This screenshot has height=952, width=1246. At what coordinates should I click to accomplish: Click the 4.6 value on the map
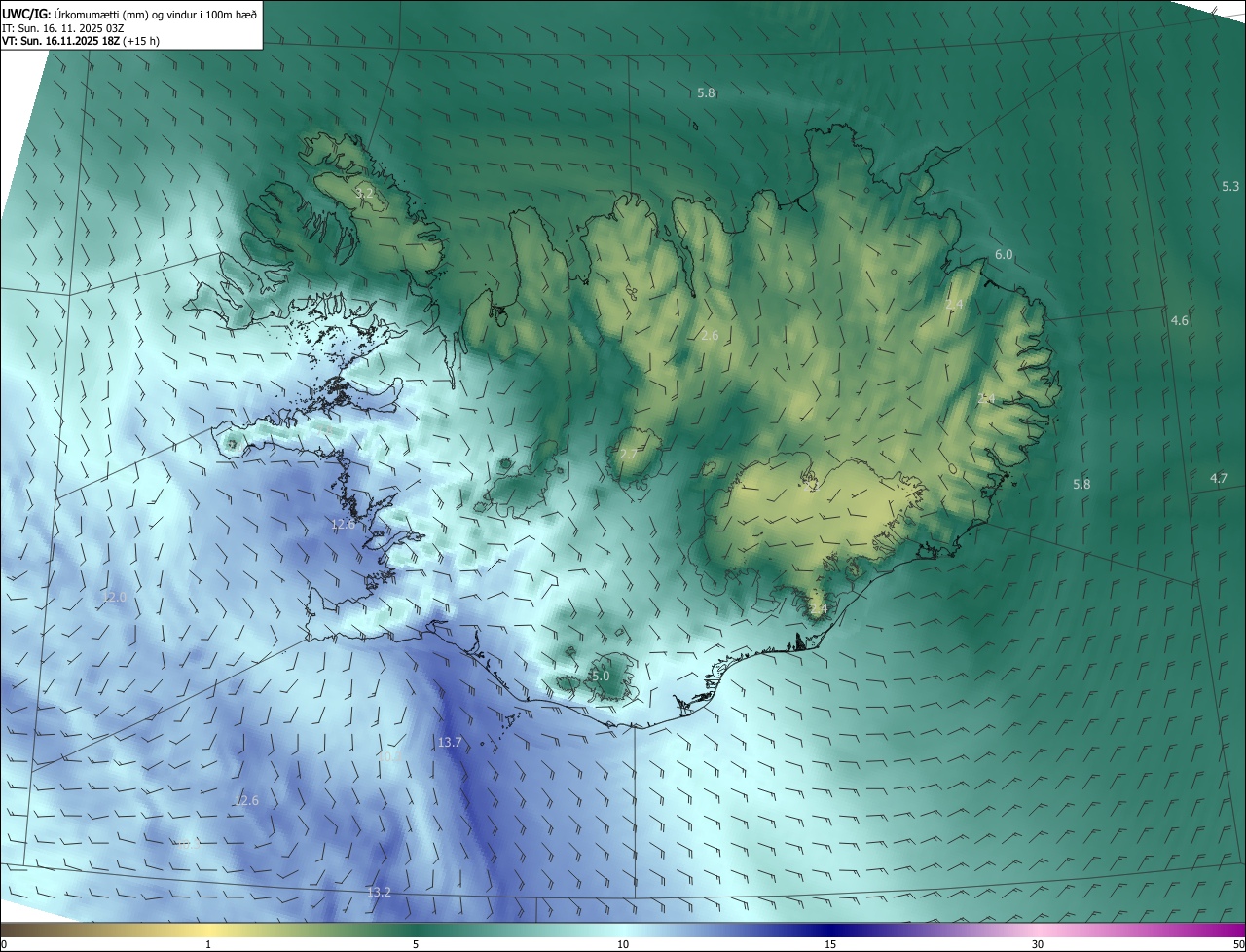(x=1179, y=320)
